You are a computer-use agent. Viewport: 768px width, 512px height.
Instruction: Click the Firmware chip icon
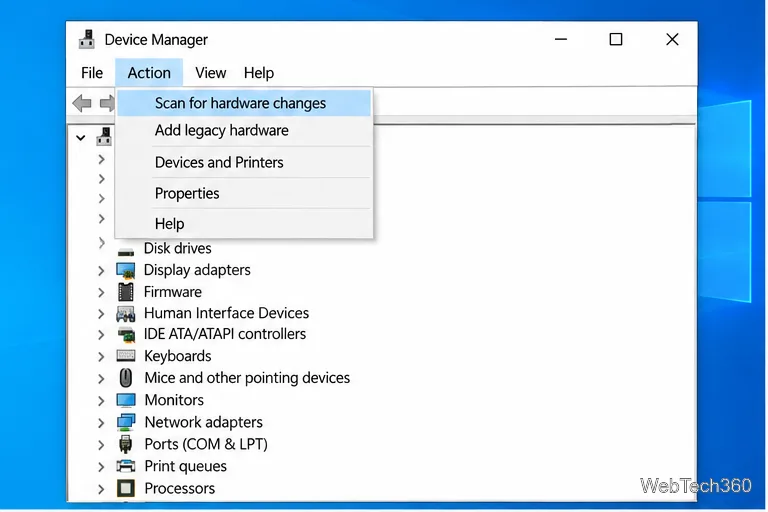(x=126, y=292)
